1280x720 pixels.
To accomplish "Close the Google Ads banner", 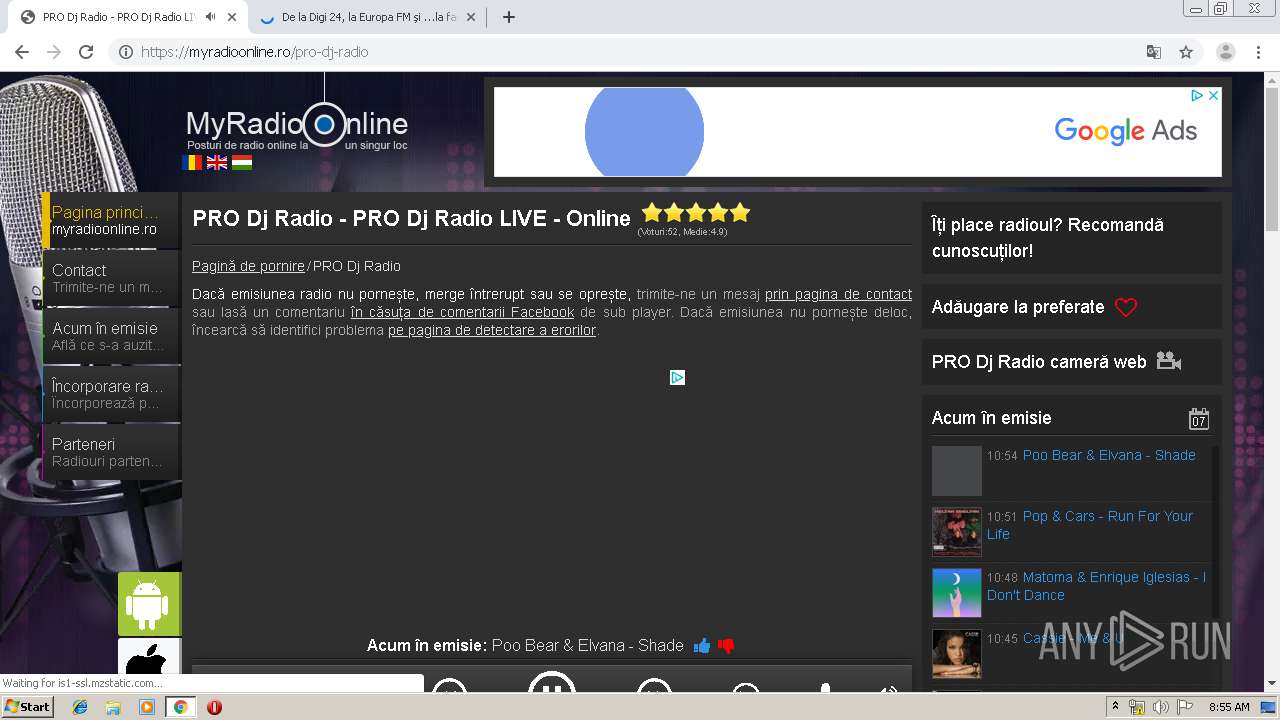I will (x=1214, y=96).
